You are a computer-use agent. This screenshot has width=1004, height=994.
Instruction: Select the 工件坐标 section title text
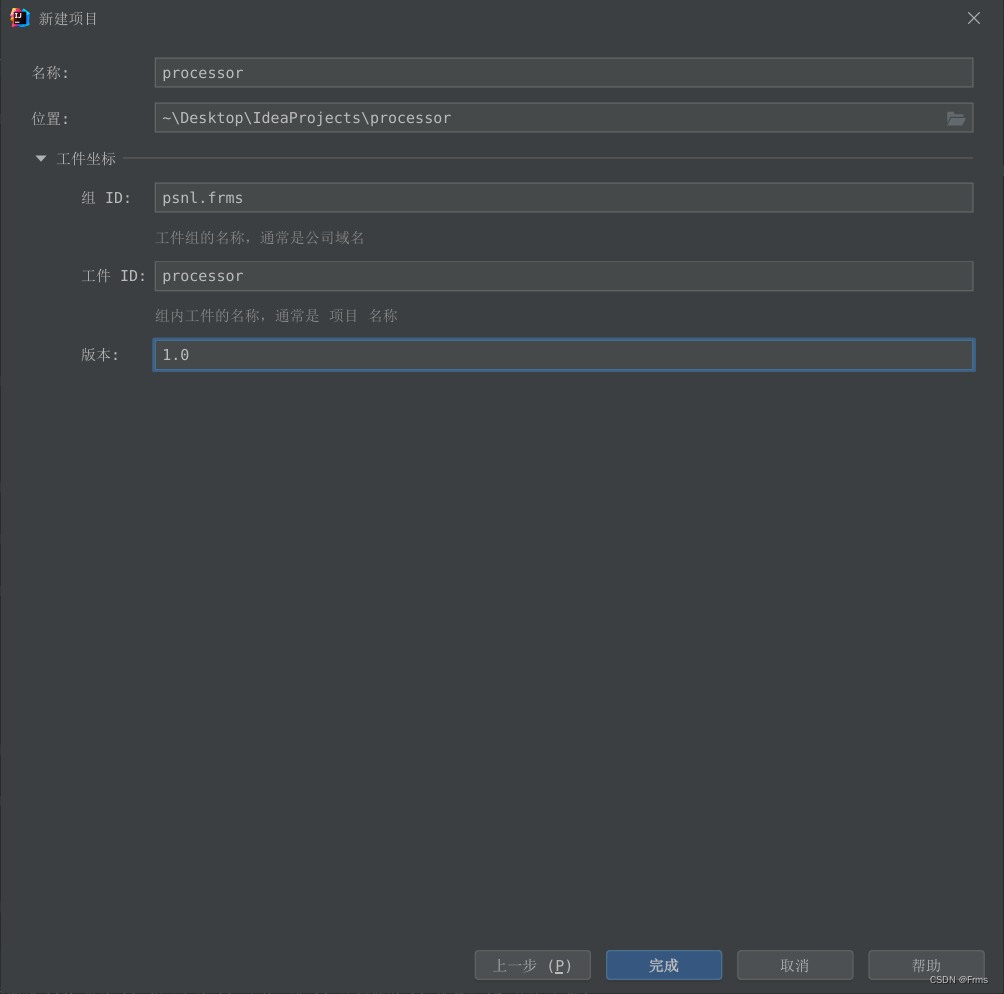85,157
